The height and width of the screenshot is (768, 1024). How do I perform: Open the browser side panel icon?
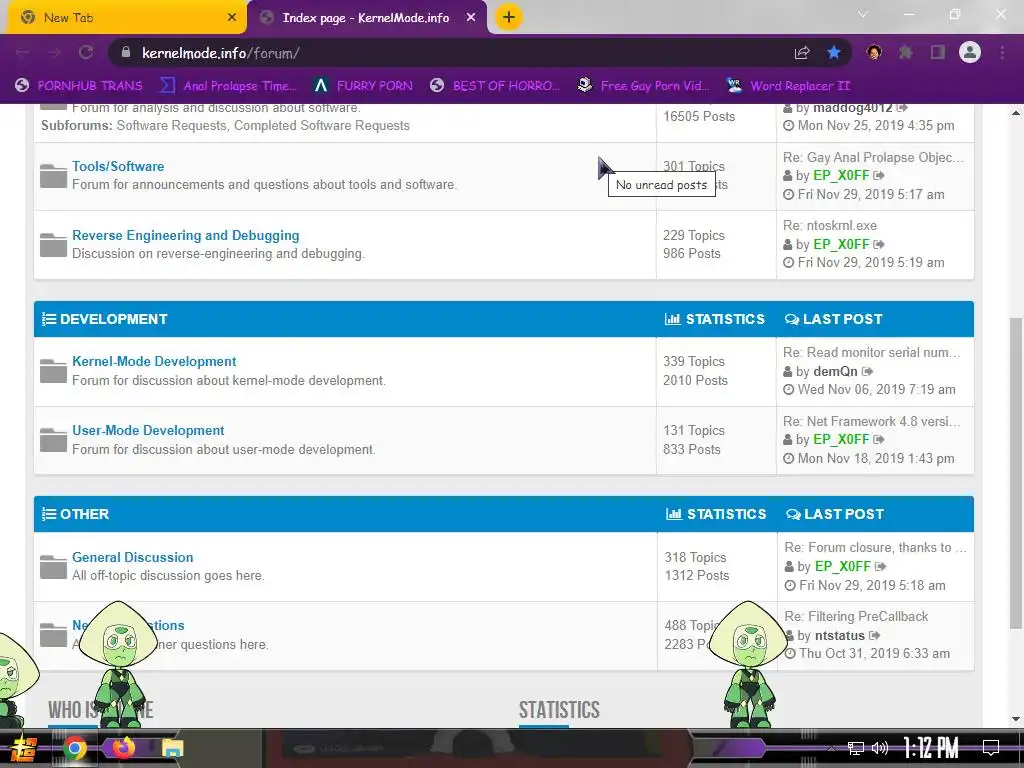938,52
